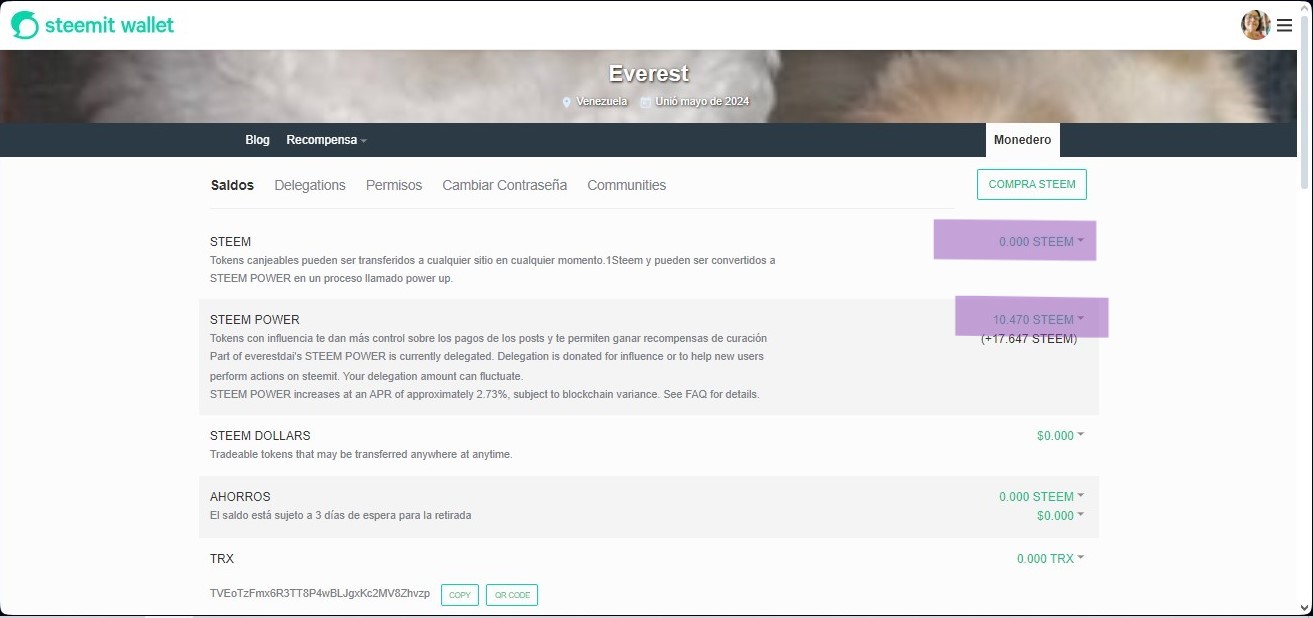The image size is (1313, 618).
Task: Expand the $0.000 Steem Dollars dropdown
Action: tap(1060, 435)
